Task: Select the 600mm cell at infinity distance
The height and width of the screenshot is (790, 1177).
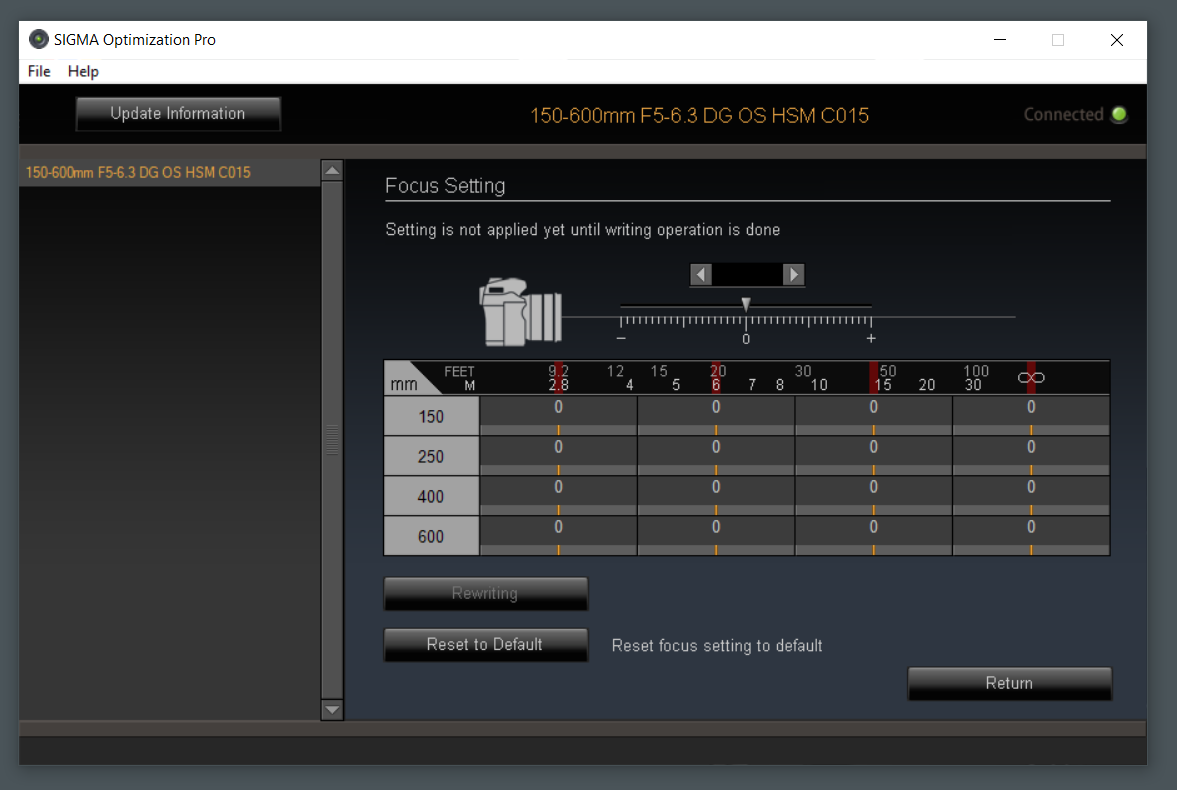Action: coord(1031,535)
